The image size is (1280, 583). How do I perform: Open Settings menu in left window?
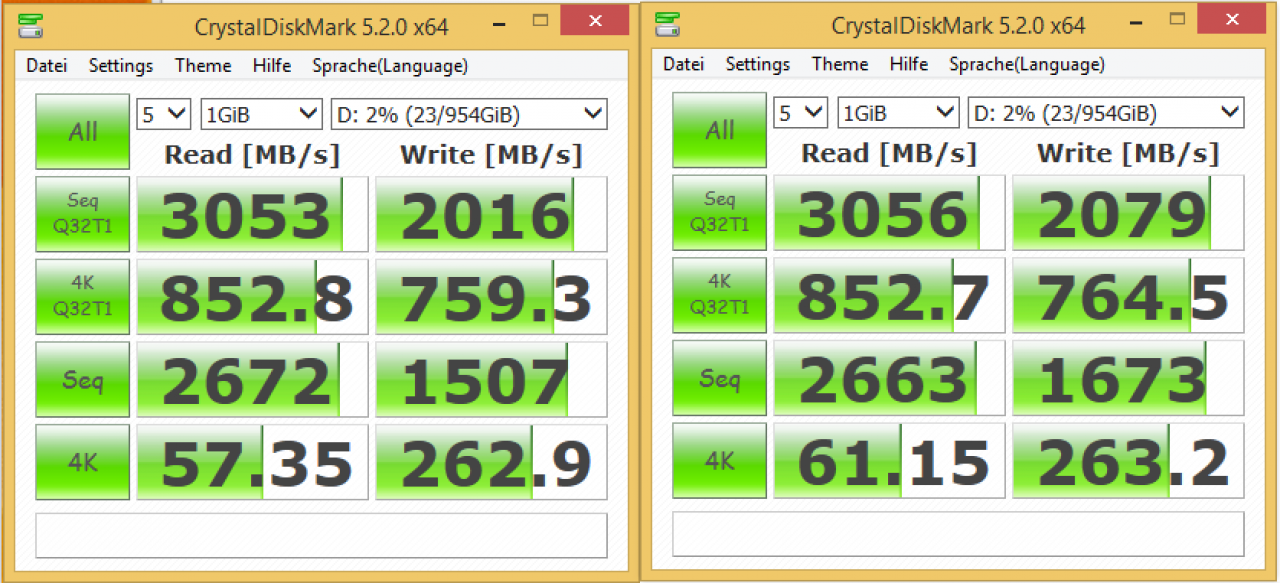click(x=121, y=66)
